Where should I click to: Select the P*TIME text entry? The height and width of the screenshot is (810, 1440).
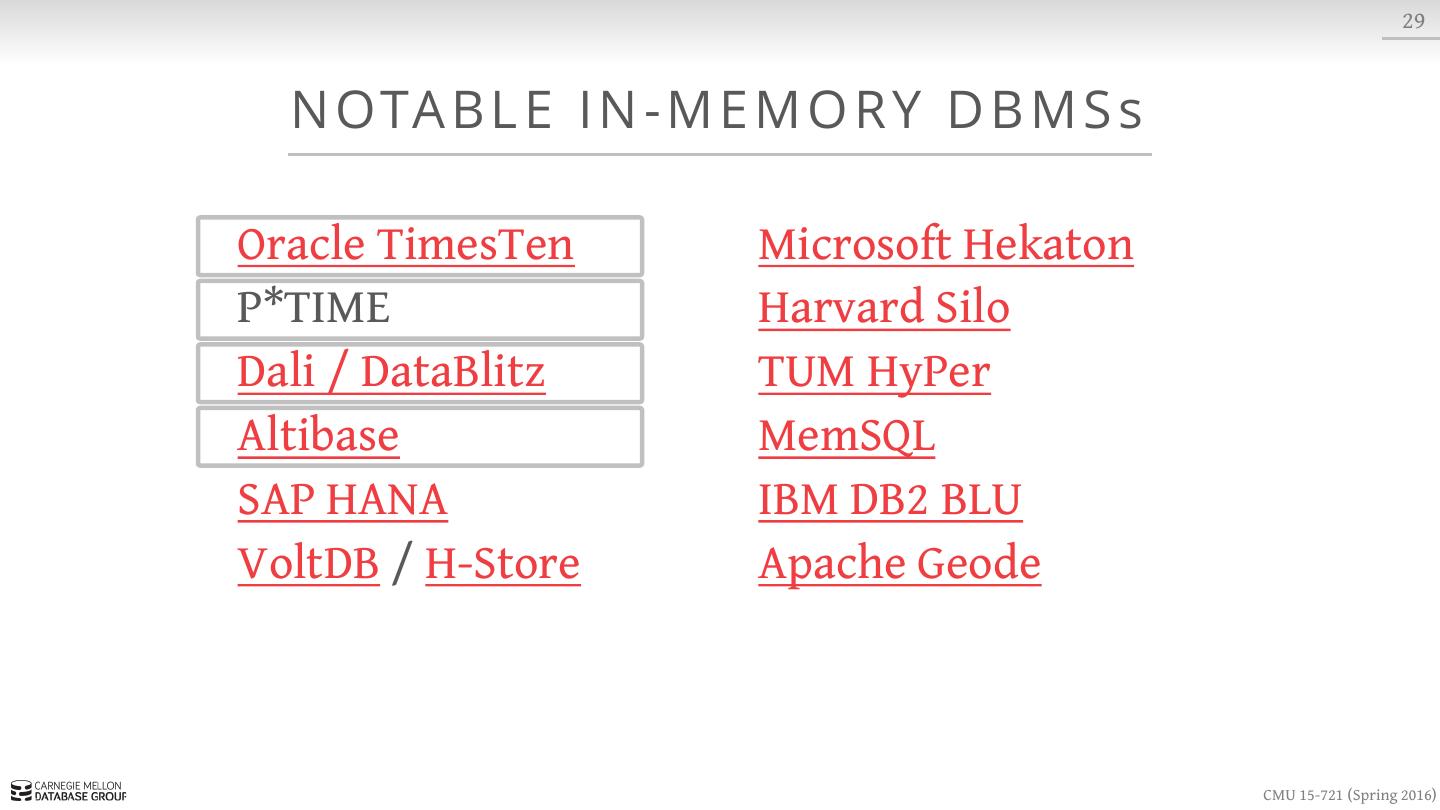pos(313,309)
